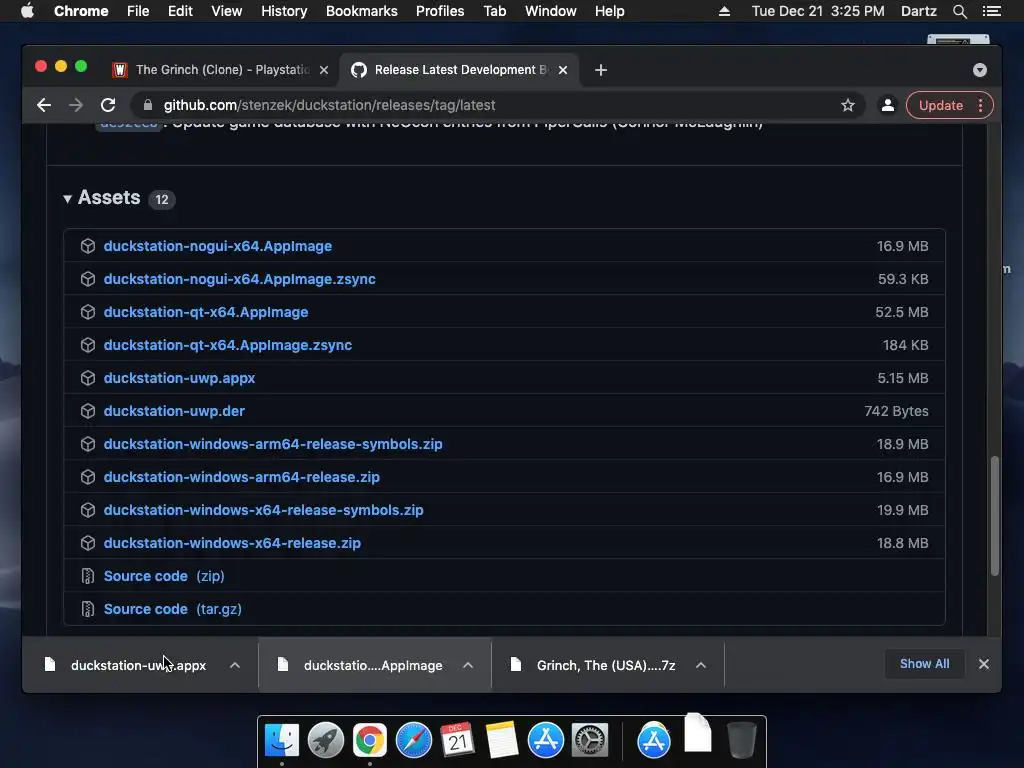Open Notes from the Dock

[502, 741]
